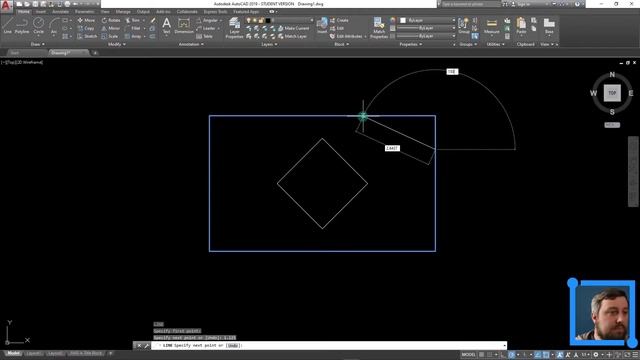Click the Move tool
640x360 pixels.
click(x=86, y=20)
